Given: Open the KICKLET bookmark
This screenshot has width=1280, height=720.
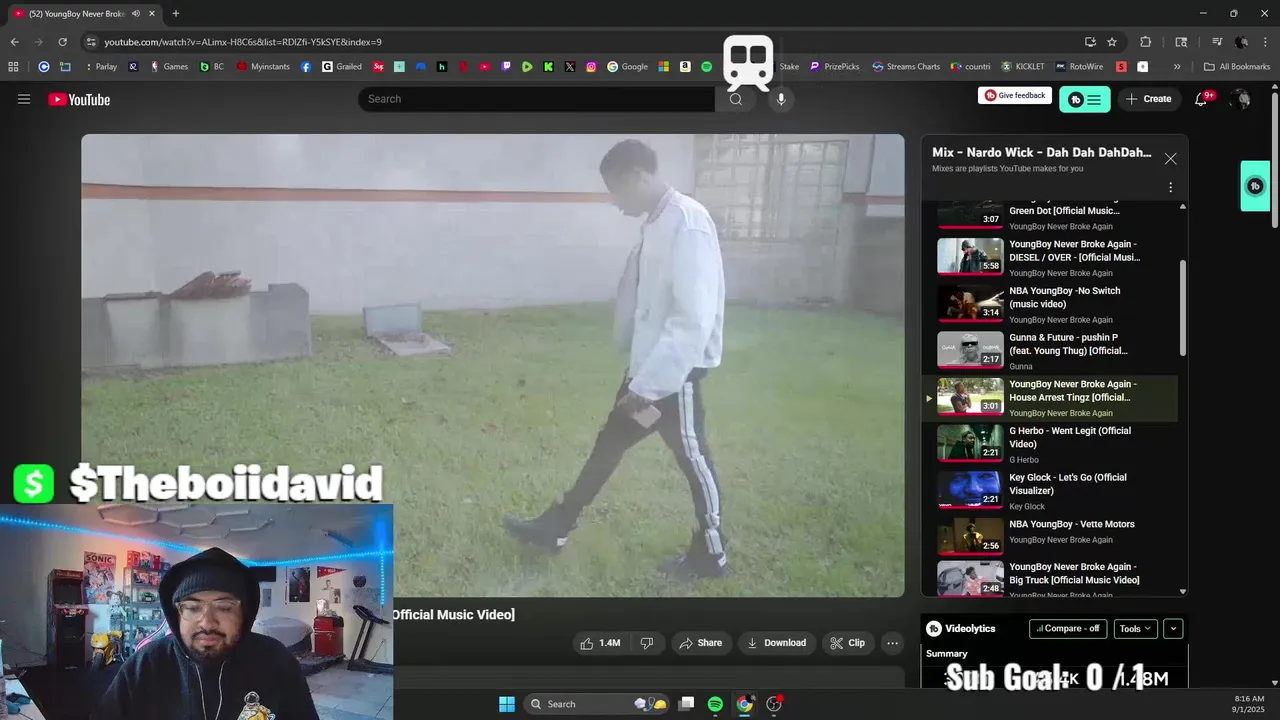Looking at the screenshot, I should (1022, 67).
